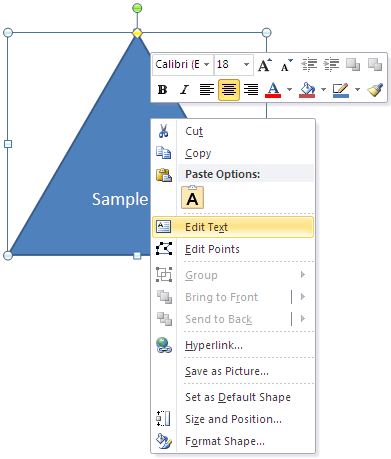Open the Hyperlink... dialog
This screenshot has height=459, width=391.
(x=214, y=345)
